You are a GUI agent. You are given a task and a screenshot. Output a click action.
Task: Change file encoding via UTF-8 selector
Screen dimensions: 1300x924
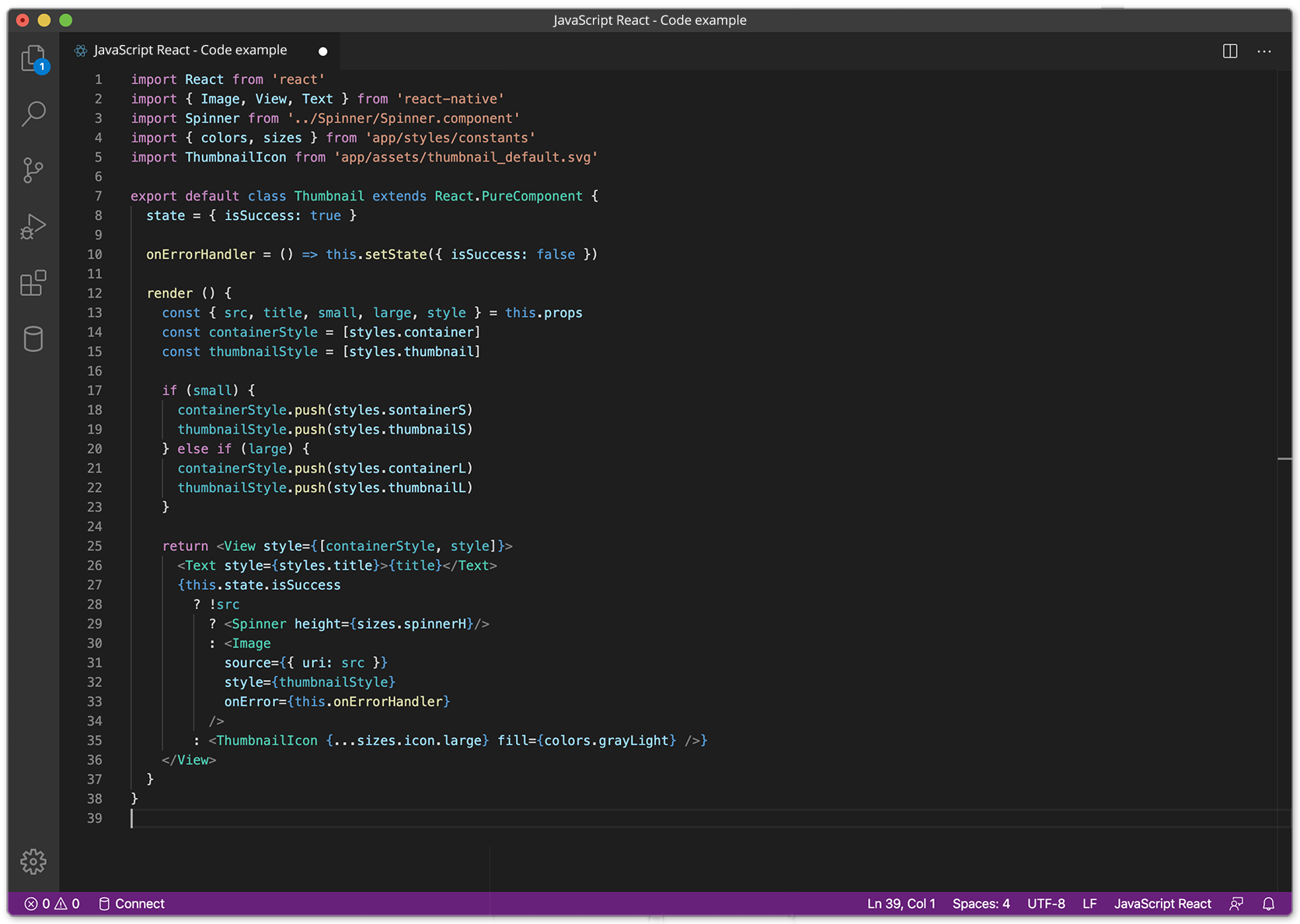tap(1046, 904)
